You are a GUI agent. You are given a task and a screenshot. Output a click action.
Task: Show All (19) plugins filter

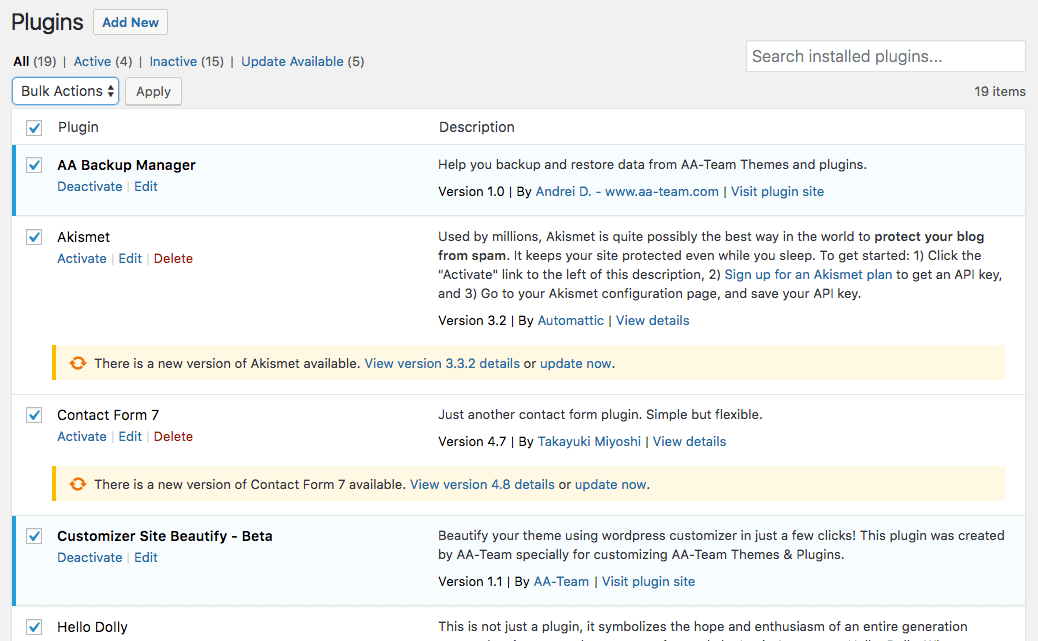tap(34, 62)
